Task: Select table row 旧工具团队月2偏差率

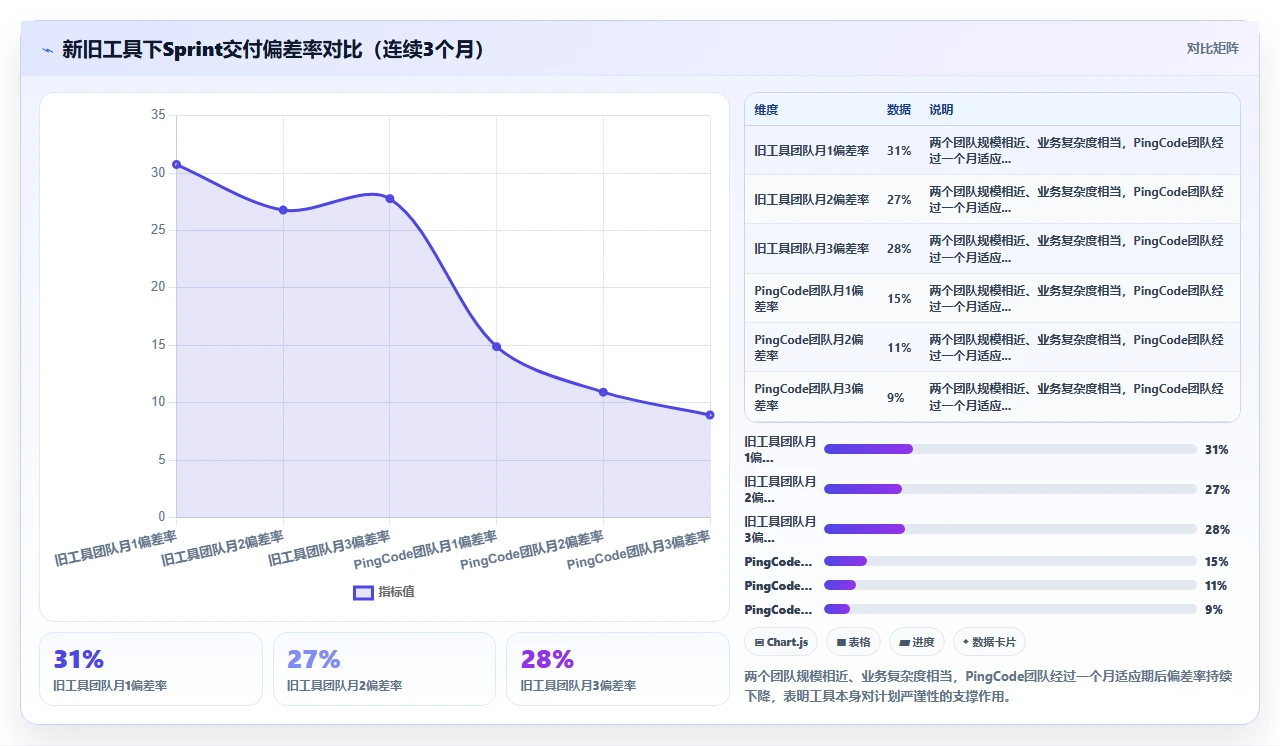Action: click(992, 200)
